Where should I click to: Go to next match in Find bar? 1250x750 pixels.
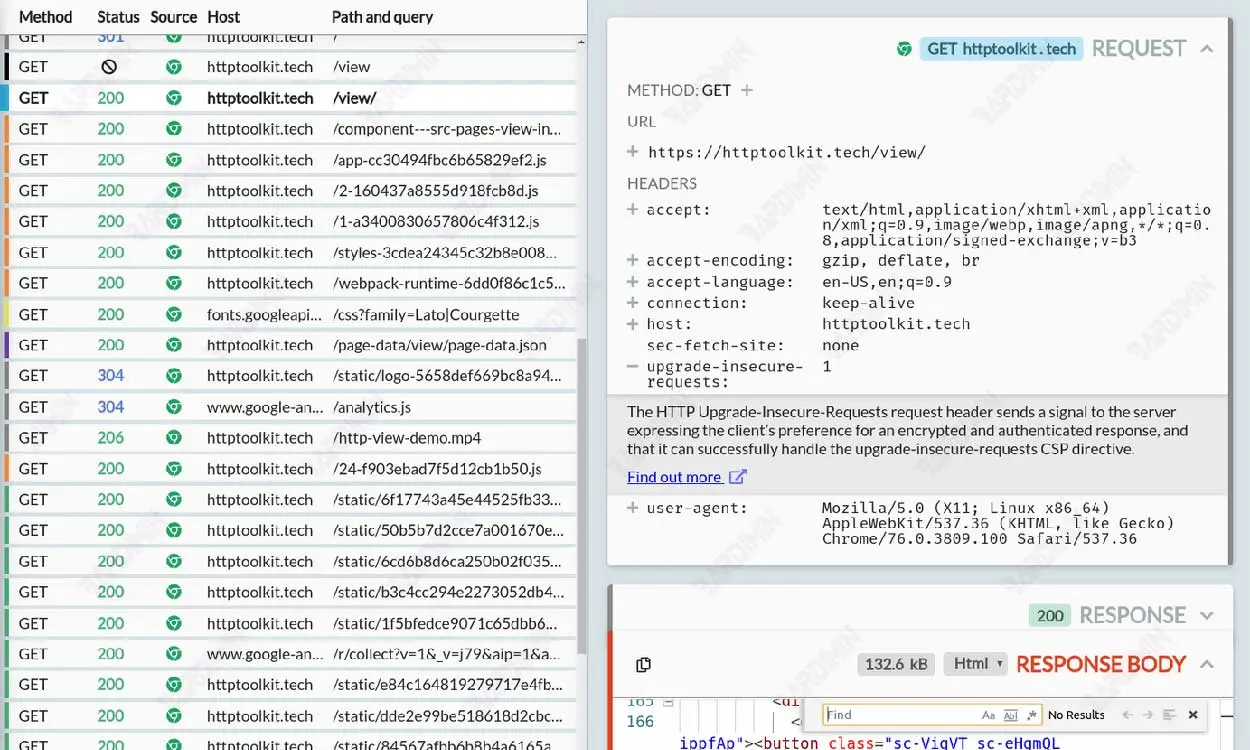pyautogui.click(x=1149, y=715)
